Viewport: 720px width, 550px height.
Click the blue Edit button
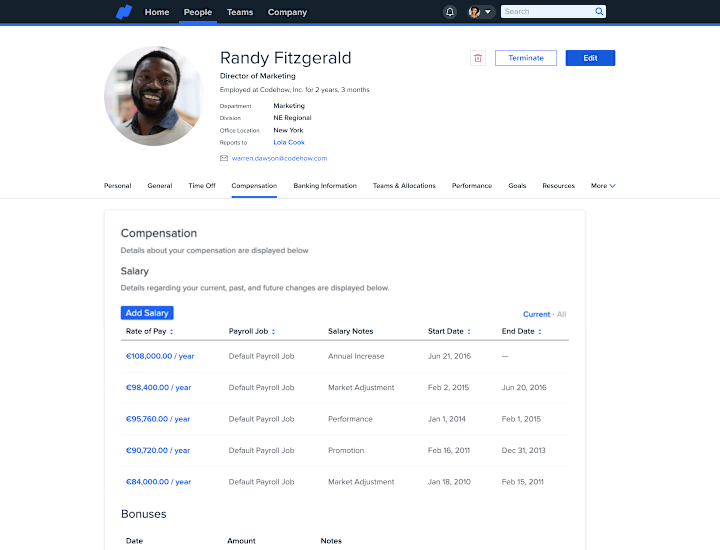591,58
